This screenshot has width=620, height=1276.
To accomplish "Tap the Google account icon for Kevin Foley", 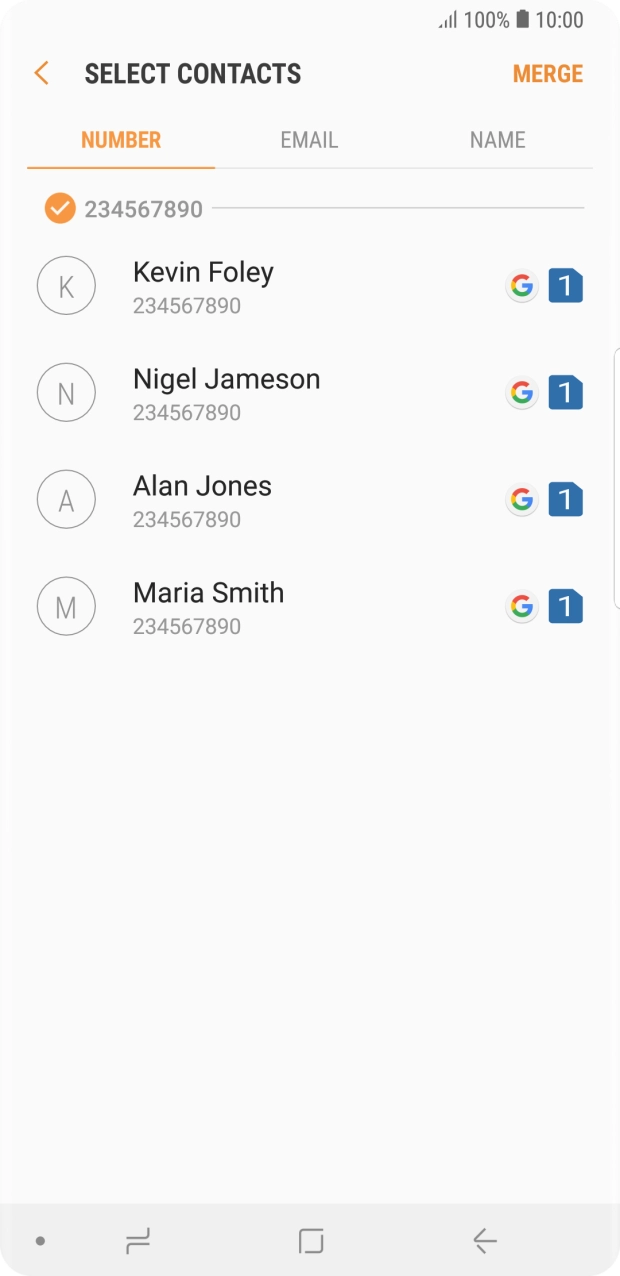I will pyautogui.click(x=521, y=287).
